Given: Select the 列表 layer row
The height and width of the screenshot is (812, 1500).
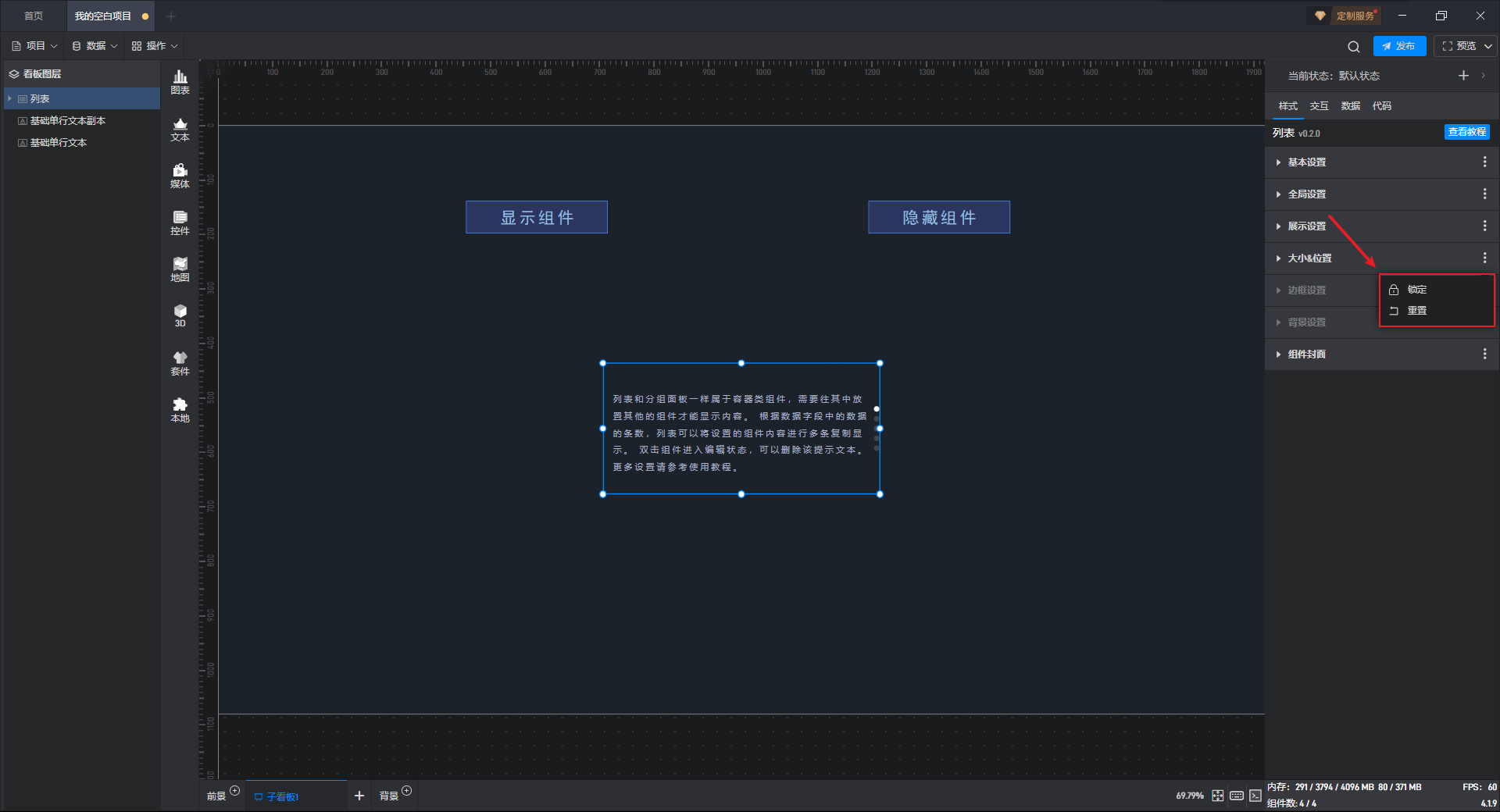Looking at the screenshot, I should click(82, 98).
